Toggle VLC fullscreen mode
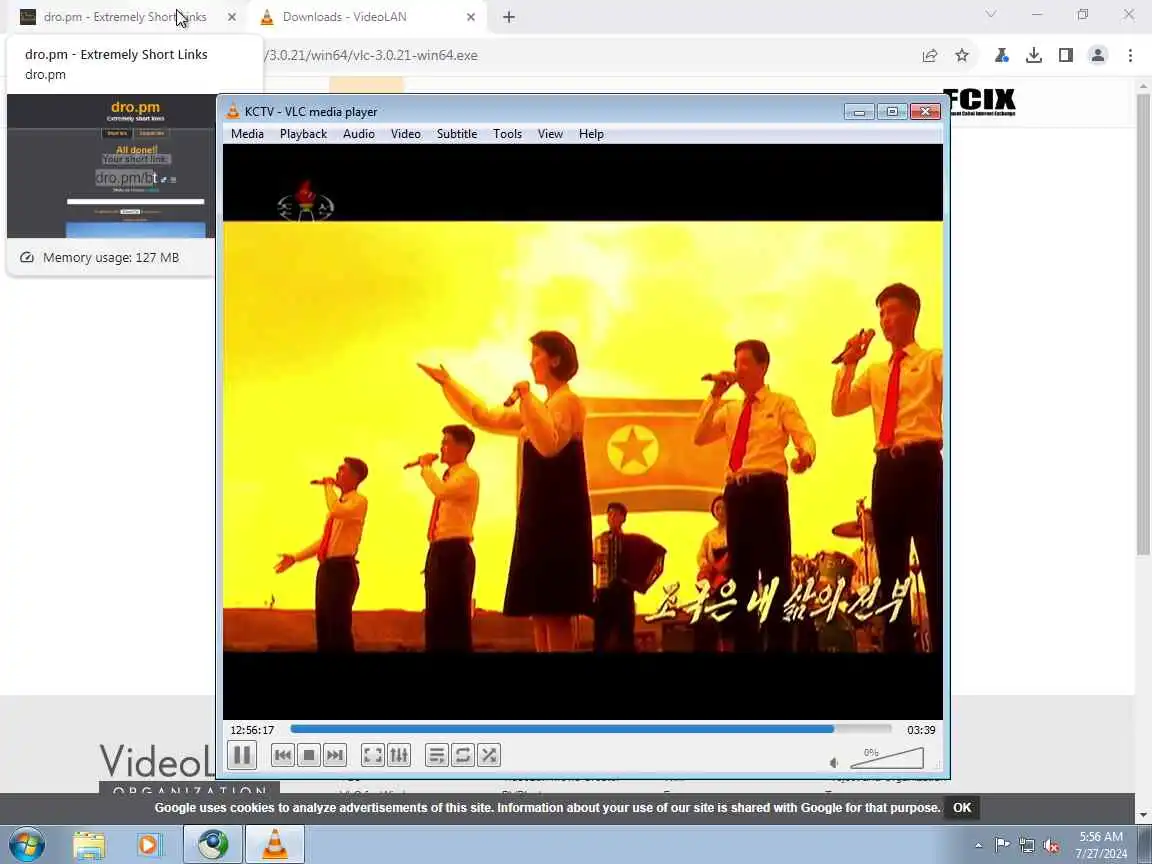 pyautogui.click(x=373, y=755)
